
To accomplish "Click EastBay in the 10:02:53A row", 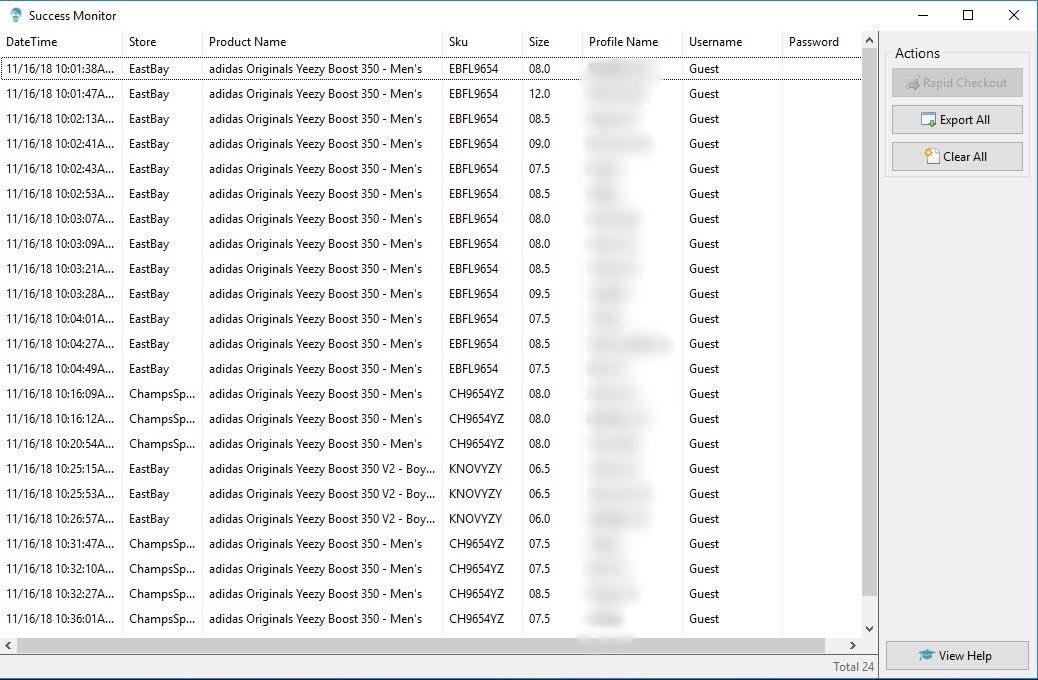I will click(149, 194).
